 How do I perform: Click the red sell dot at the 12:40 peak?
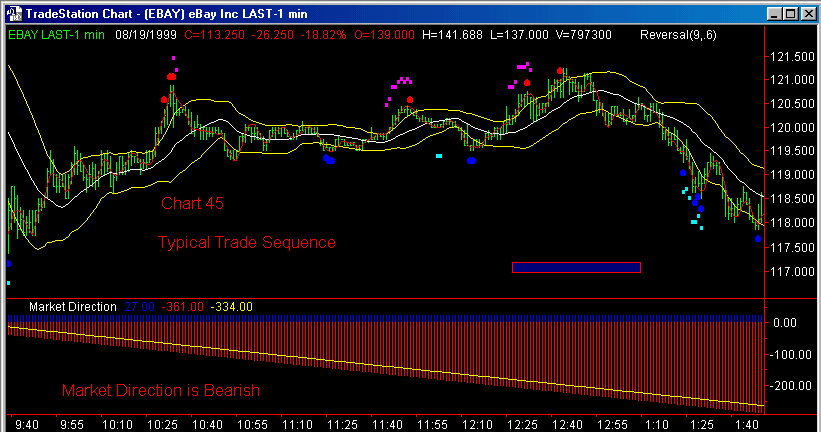pyautogui.click(x=560, y=71)
